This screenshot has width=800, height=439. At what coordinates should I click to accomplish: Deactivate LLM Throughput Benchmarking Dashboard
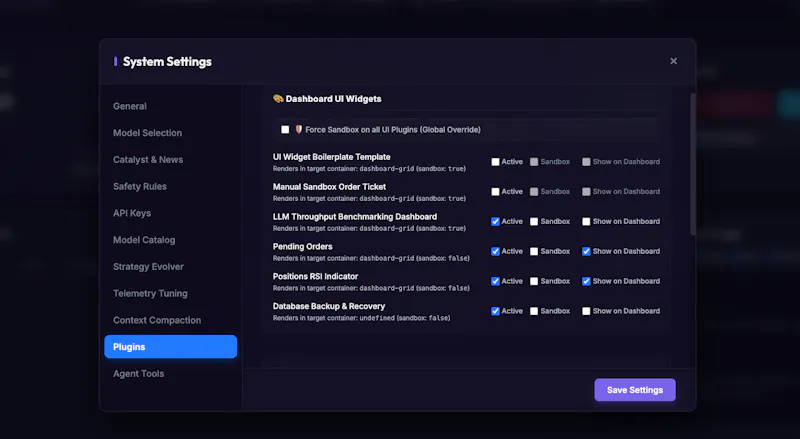pos(495,222)
